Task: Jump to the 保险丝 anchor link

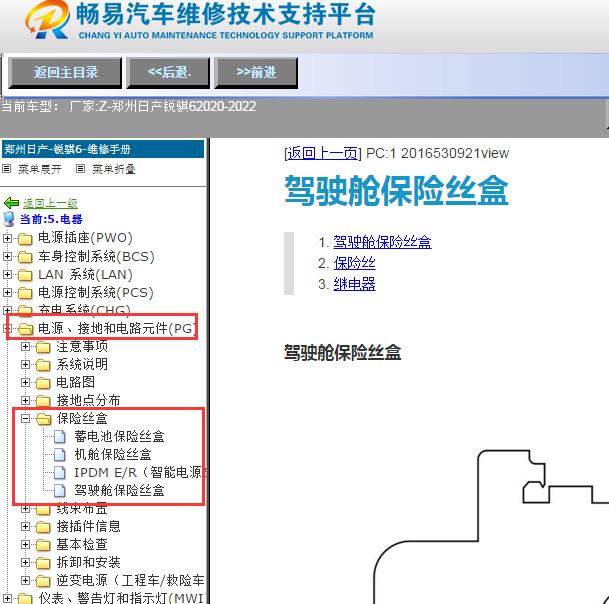Action: click(354, 263)
